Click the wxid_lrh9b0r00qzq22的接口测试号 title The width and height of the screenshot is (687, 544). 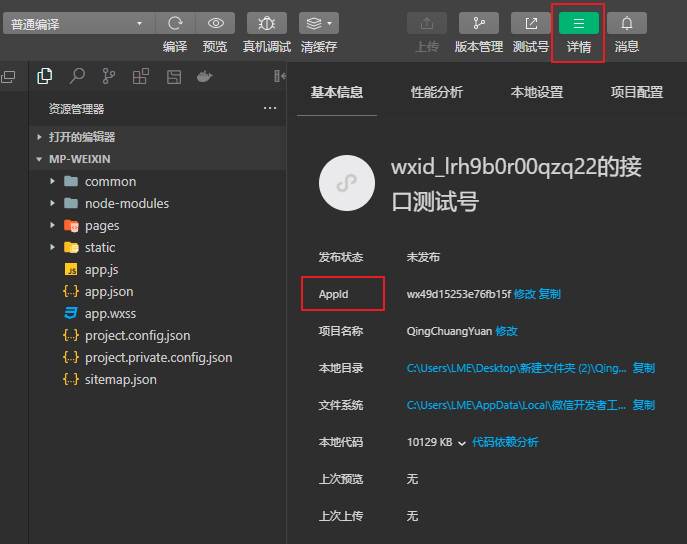pyautogui.click(x=516, y=184)
